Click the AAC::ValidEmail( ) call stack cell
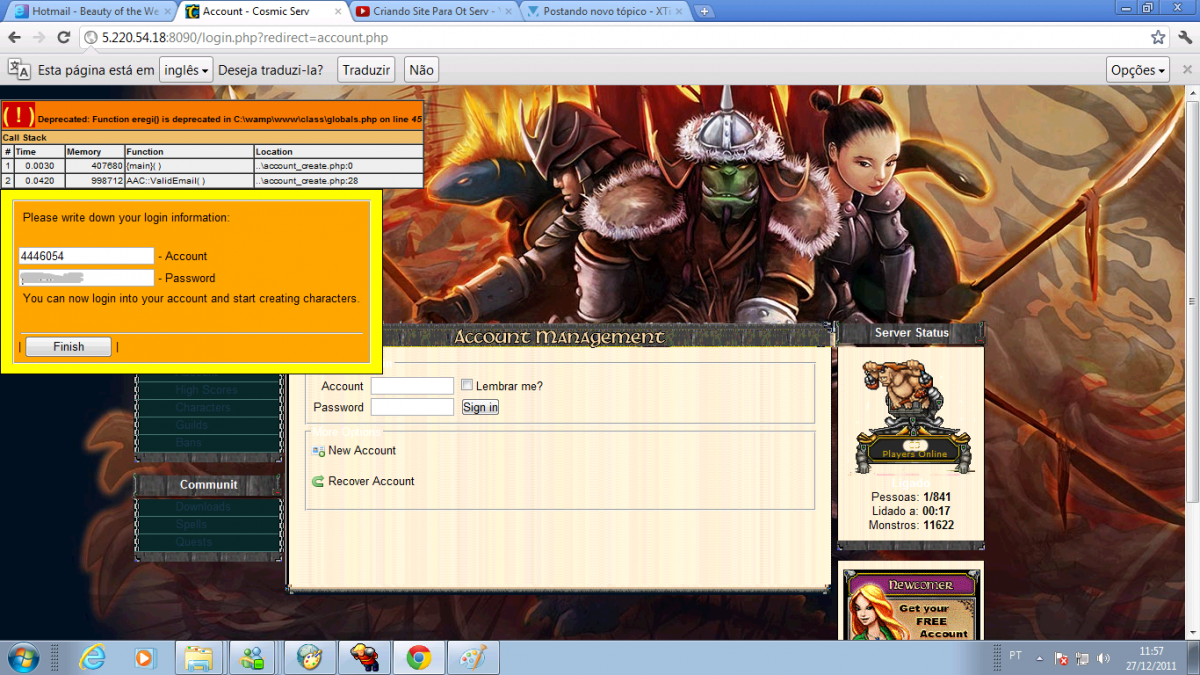The image size is (1200, 675). tap(188, 181)
